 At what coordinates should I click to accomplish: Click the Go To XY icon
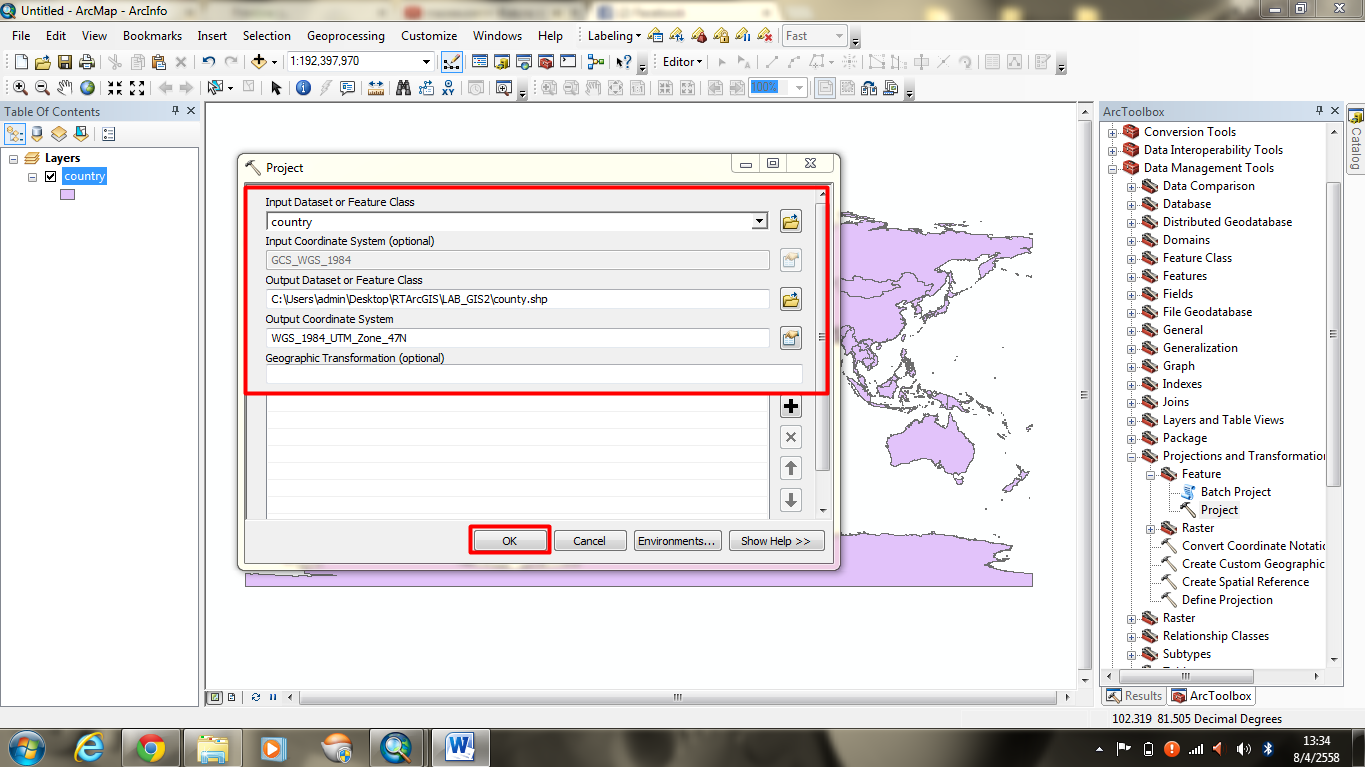pos(449,88)
